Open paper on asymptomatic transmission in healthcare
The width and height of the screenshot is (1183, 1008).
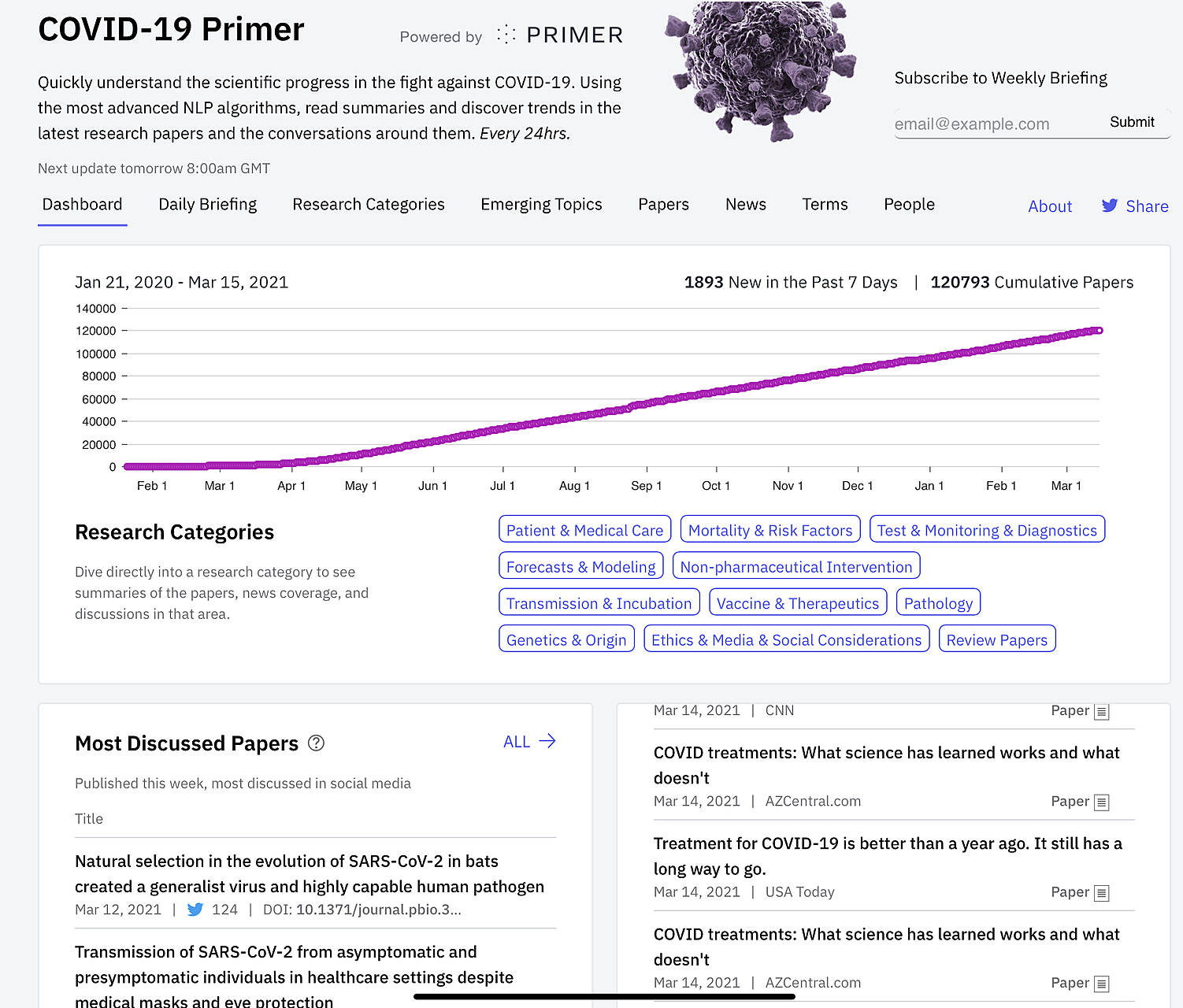point(294,976)
